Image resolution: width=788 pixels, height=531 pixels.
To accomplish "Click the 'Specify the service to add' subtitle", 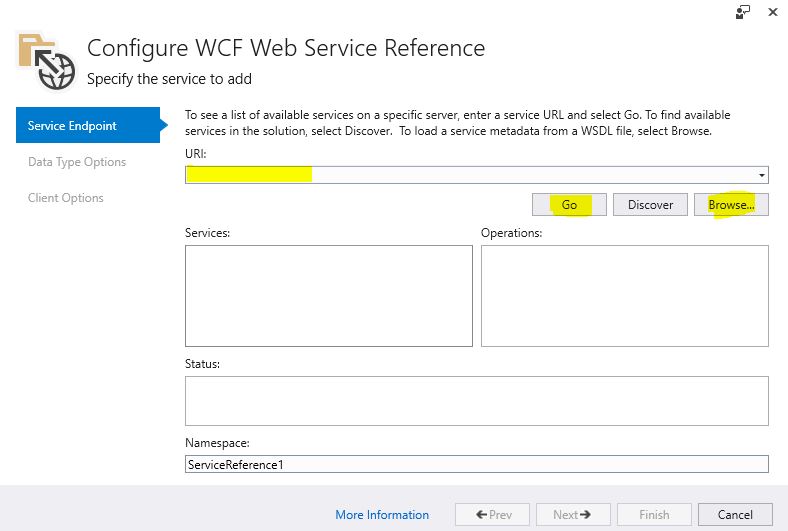I will click(169, 79).
